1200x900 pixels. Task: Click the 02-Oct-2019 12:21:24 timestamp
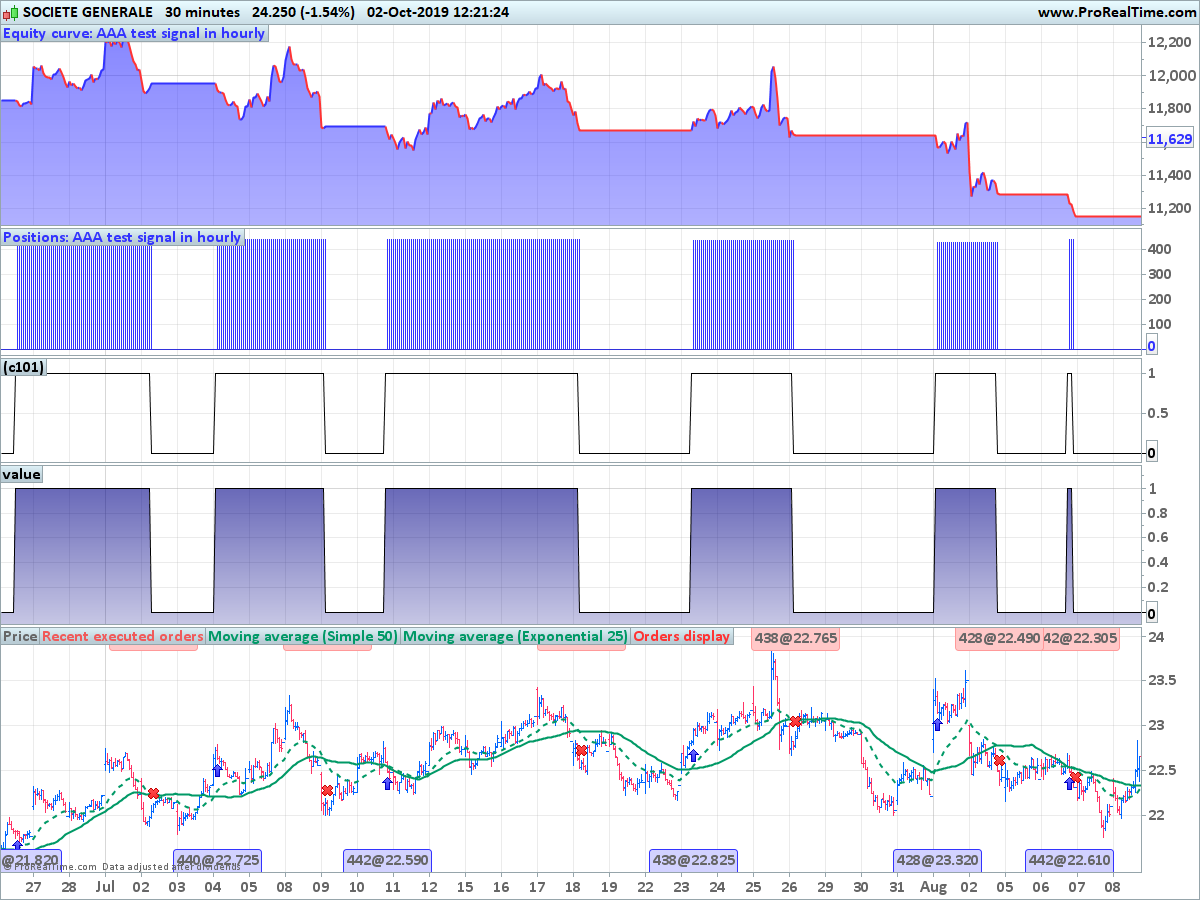(x=438, y=13)
